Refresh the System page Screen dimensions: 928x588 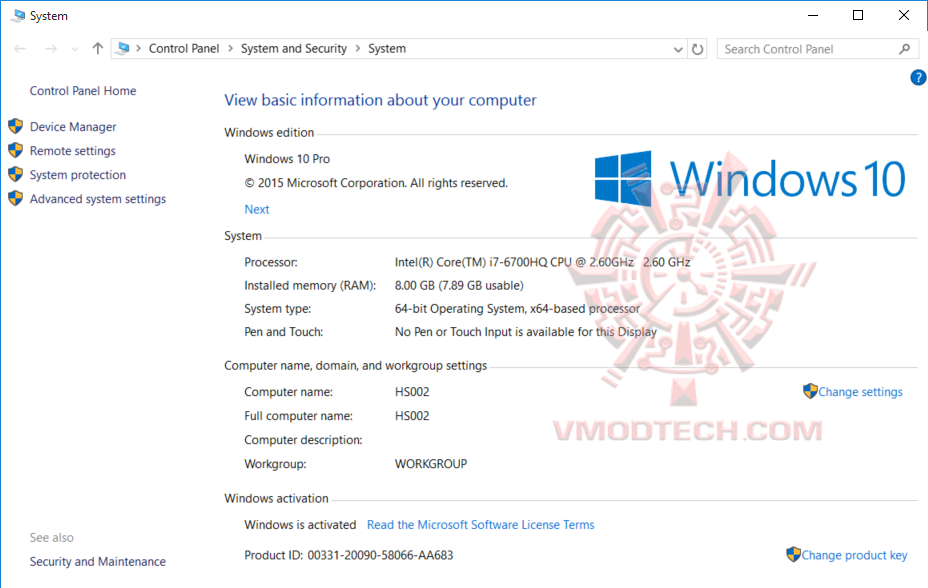(x=698, y=49)
